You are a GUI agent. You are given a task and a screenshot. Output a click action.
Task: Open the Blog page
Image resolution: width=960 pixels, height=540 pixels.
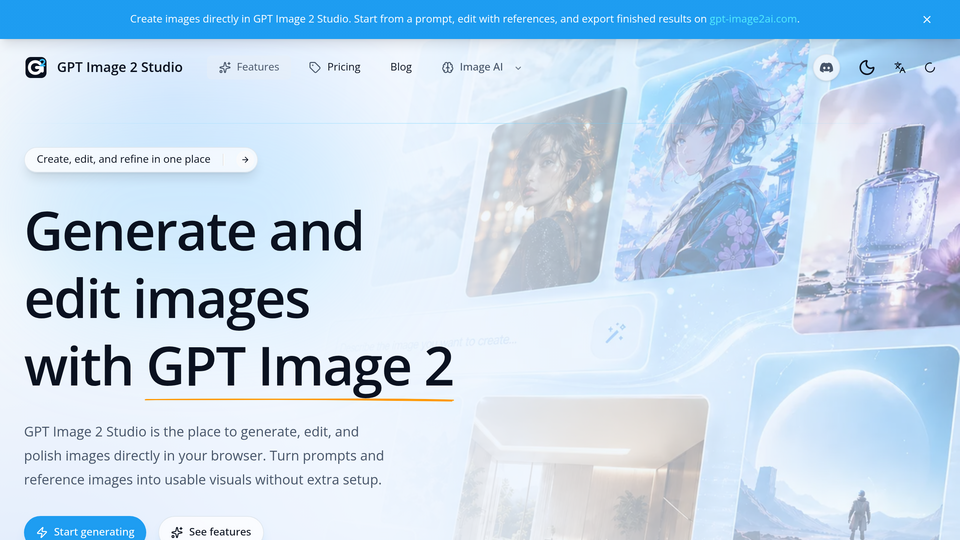401,67
